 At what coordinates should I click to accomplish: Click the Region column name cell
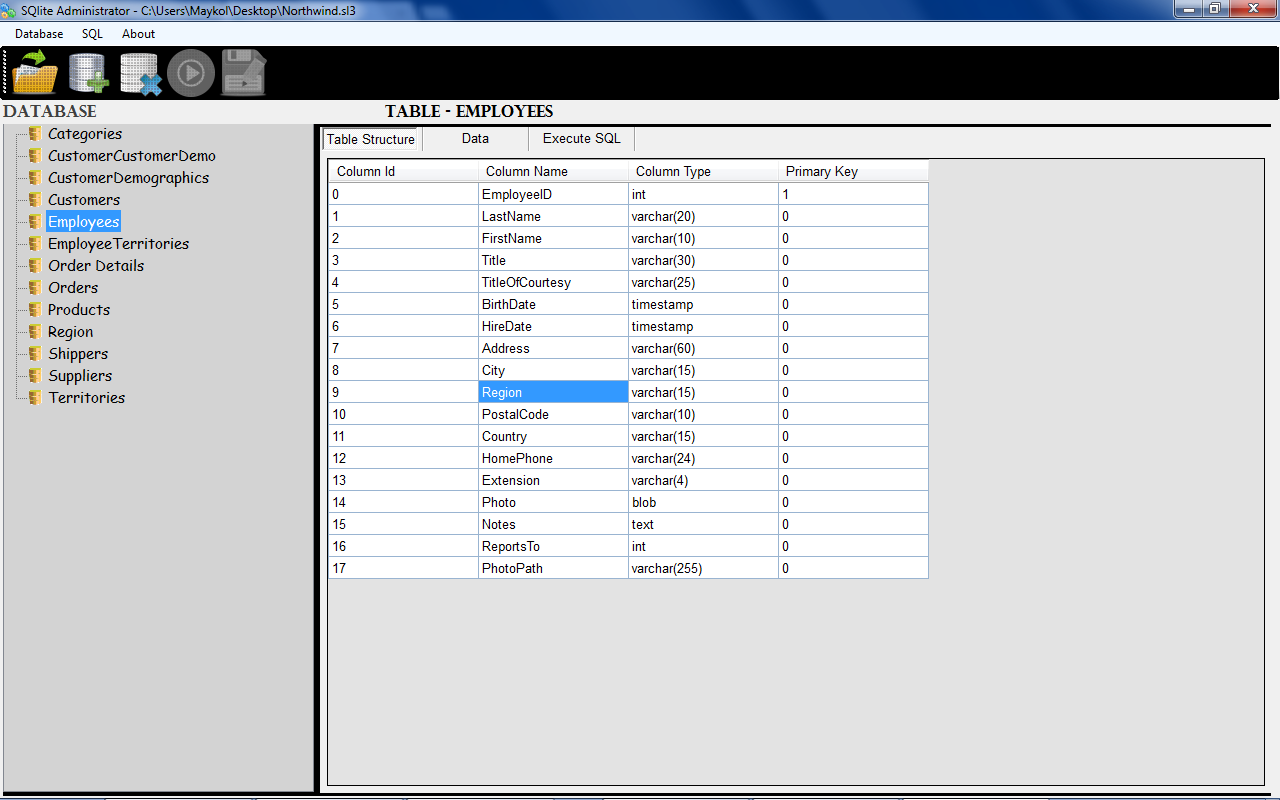553,392
